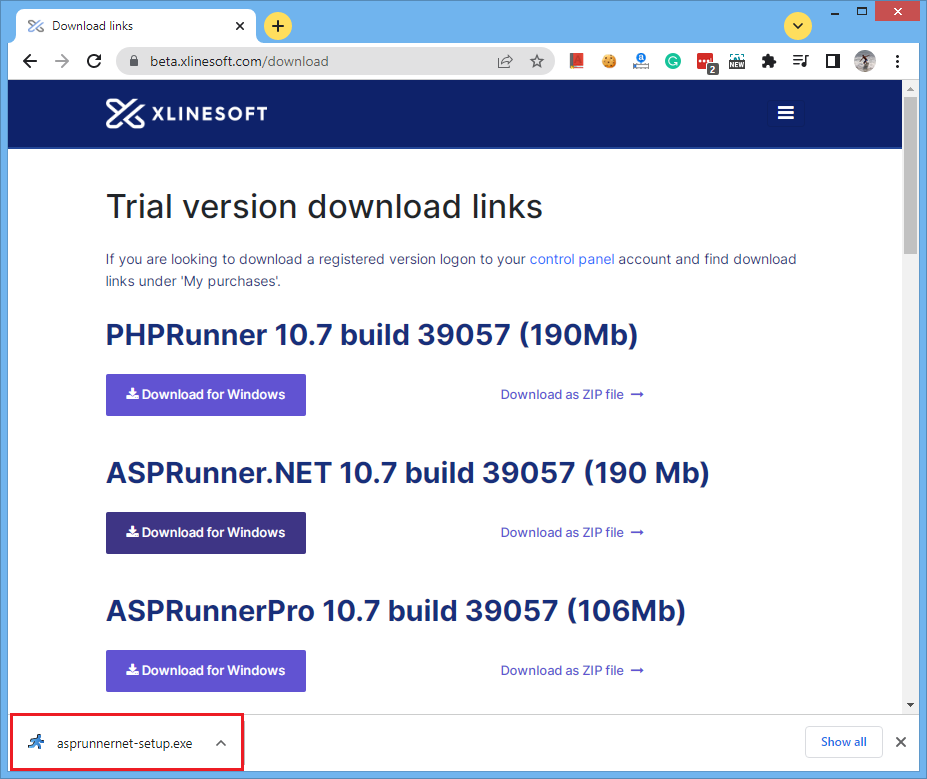The image size is (927, 779).
Task: Select the Download links tab
Action: pyautogui.click(x=136, y=26)
